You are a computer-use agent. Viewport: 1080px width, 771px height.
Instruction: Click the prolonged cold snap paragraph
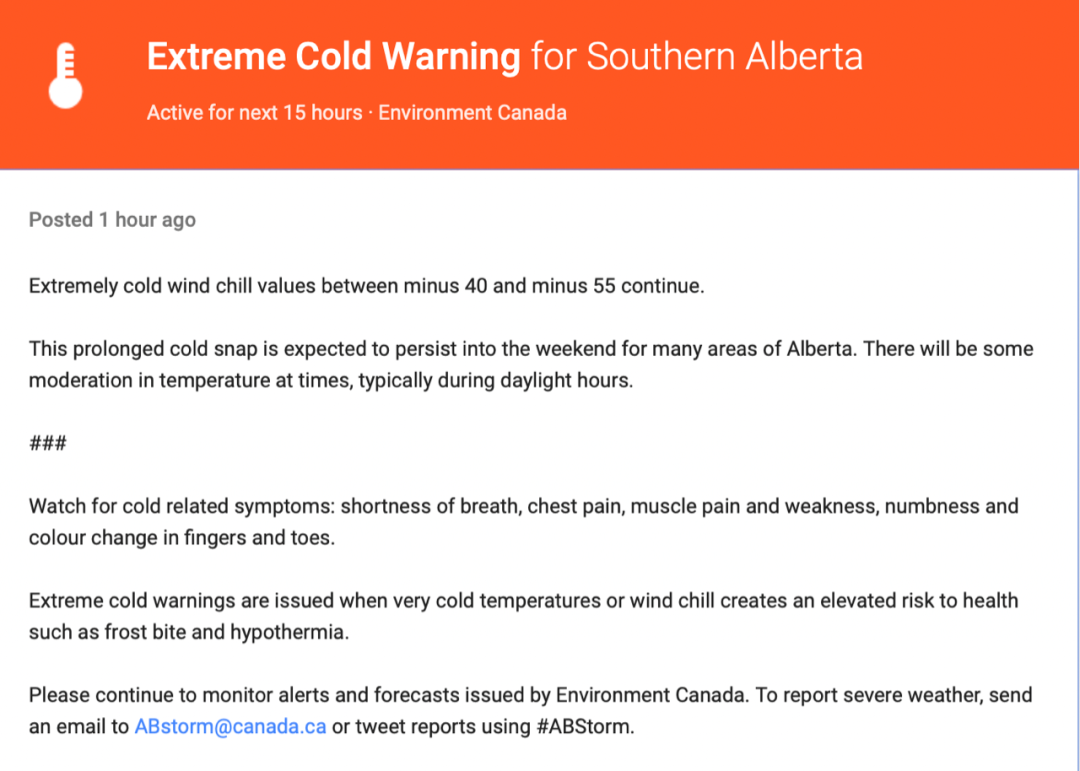tap(531, 364)
